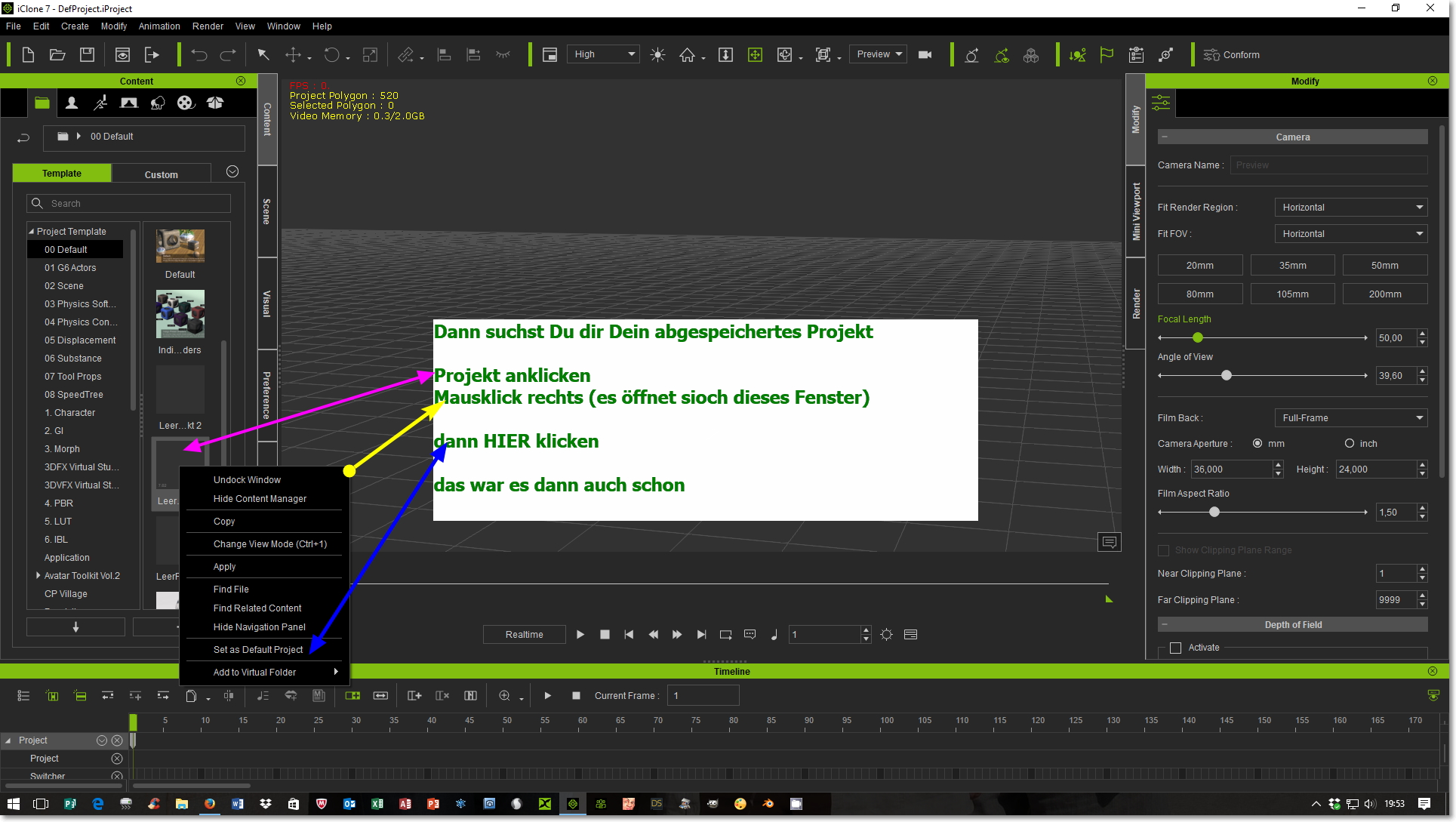Click the Undo arrow icon
This screenshot has width=1456, height=822.
tap(199, 54)
